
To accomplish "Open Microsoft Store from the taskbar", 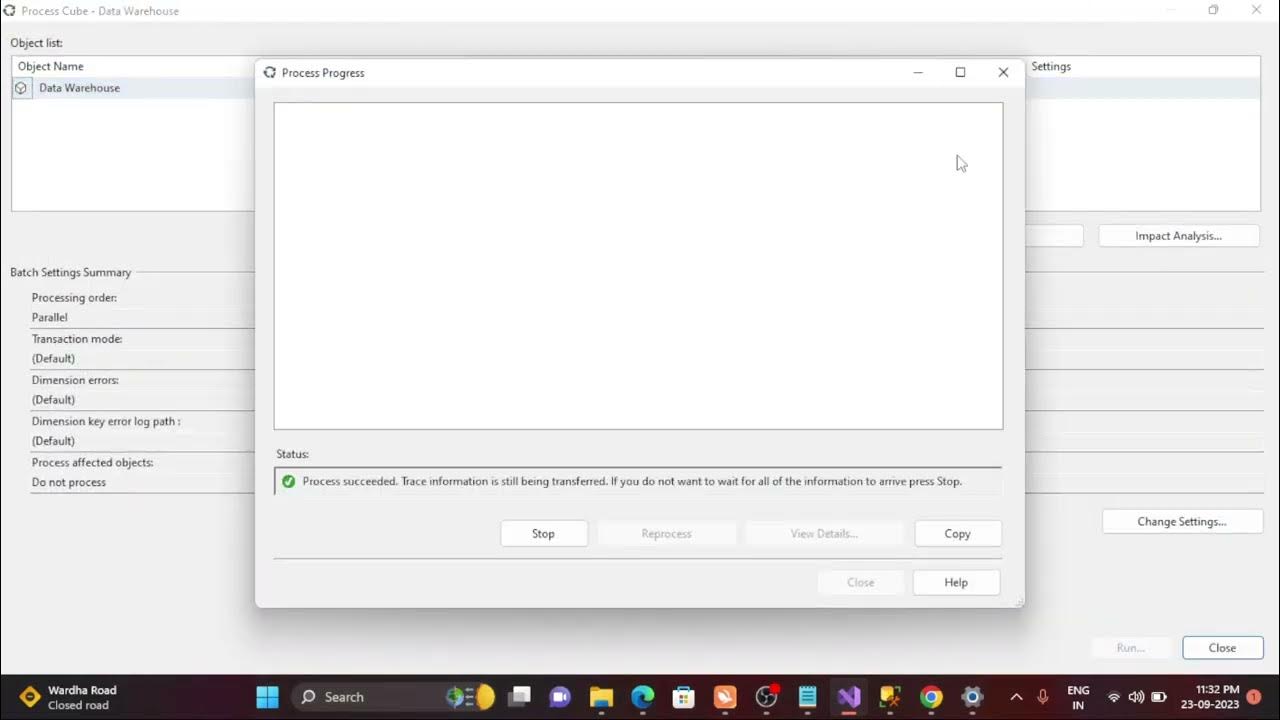I will coord(683,697).
